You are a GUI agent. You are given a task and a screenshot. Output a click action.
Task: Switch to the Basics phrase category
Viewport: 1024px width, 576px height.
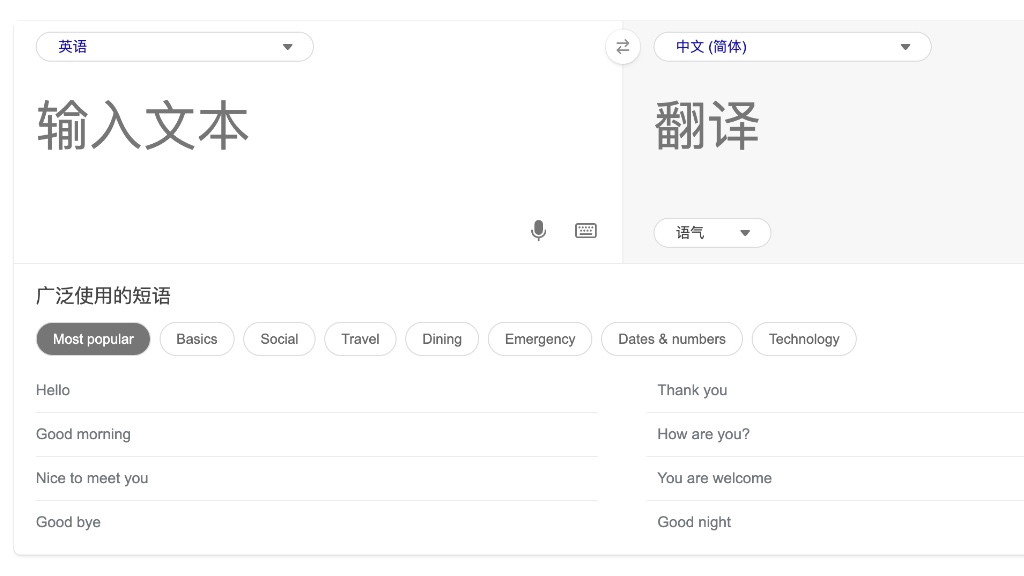click(196, 339)
